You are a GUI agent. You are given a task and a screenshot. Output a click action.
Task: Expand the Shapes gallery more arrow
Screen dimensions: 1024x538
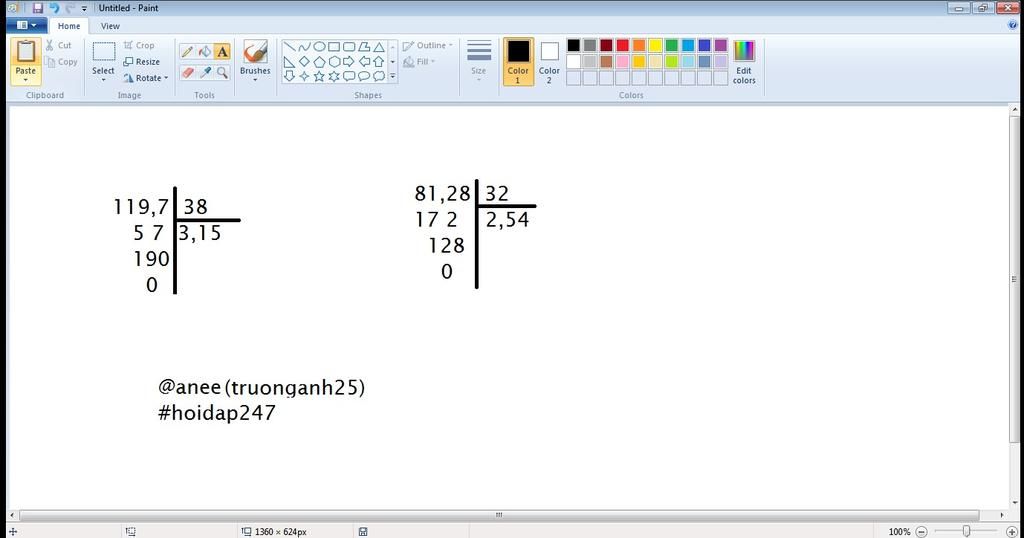[392, 76]
